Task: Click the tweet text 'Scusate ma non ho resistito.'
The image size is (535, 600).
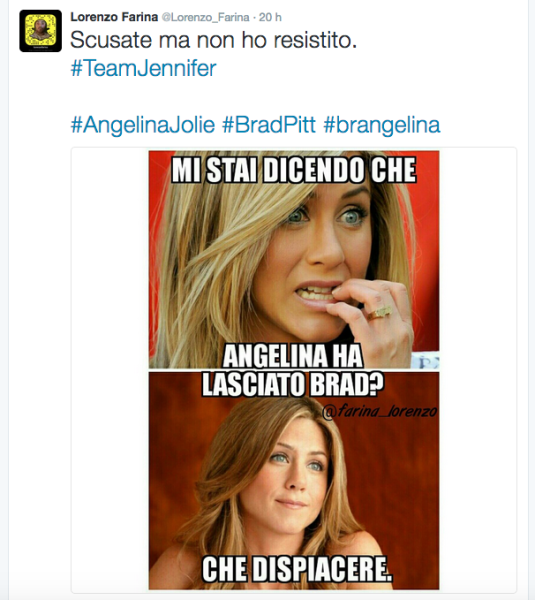Action: click(214, 40)
